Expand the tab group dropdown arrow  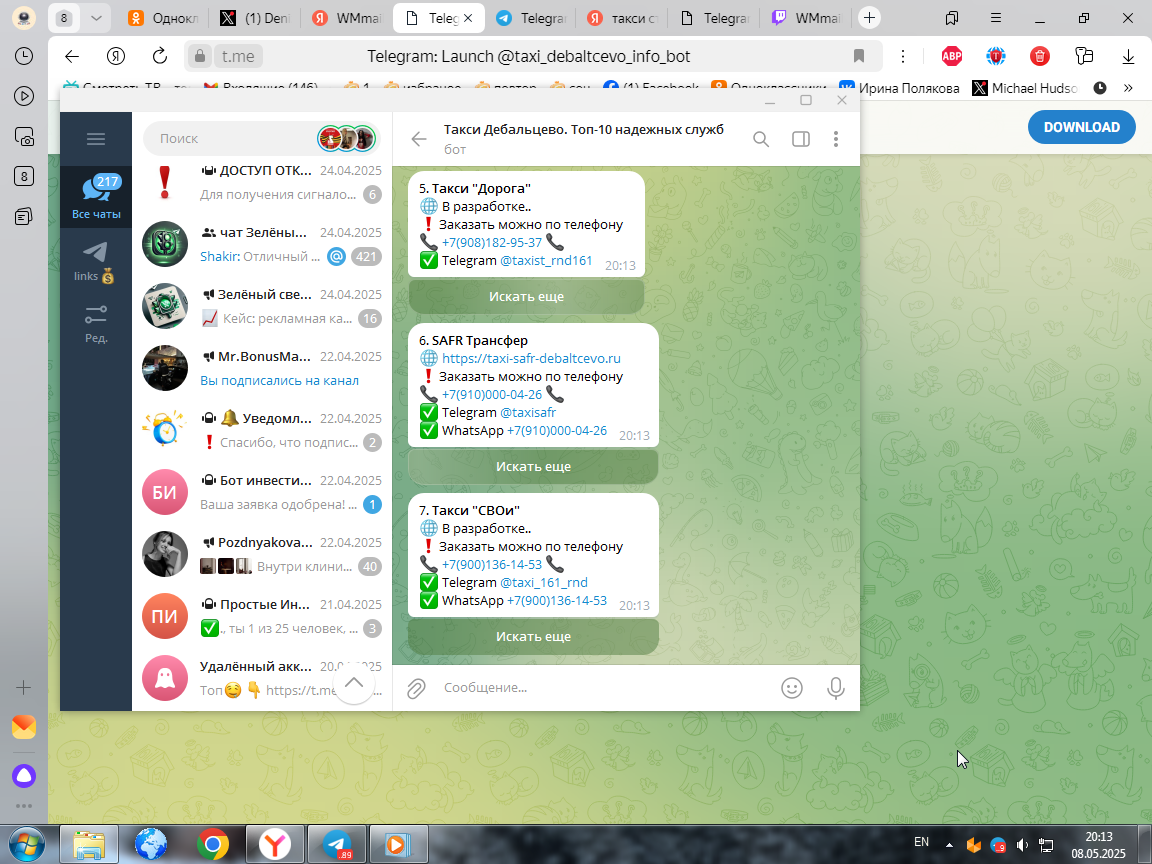click(x=96, y=18)
